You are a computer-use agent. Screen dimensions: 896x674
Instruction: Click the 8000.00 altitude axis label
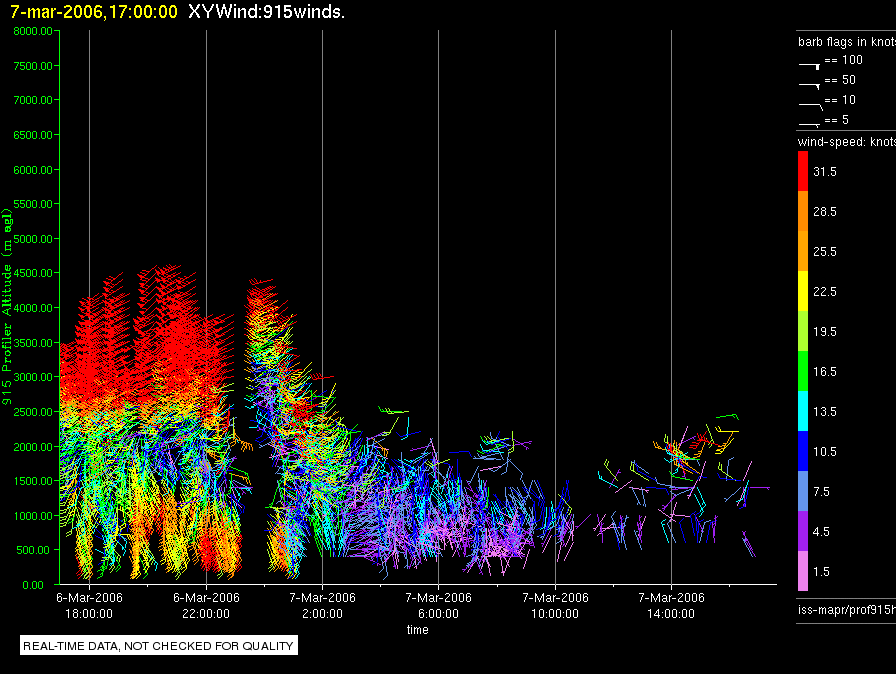coord(33,31)
